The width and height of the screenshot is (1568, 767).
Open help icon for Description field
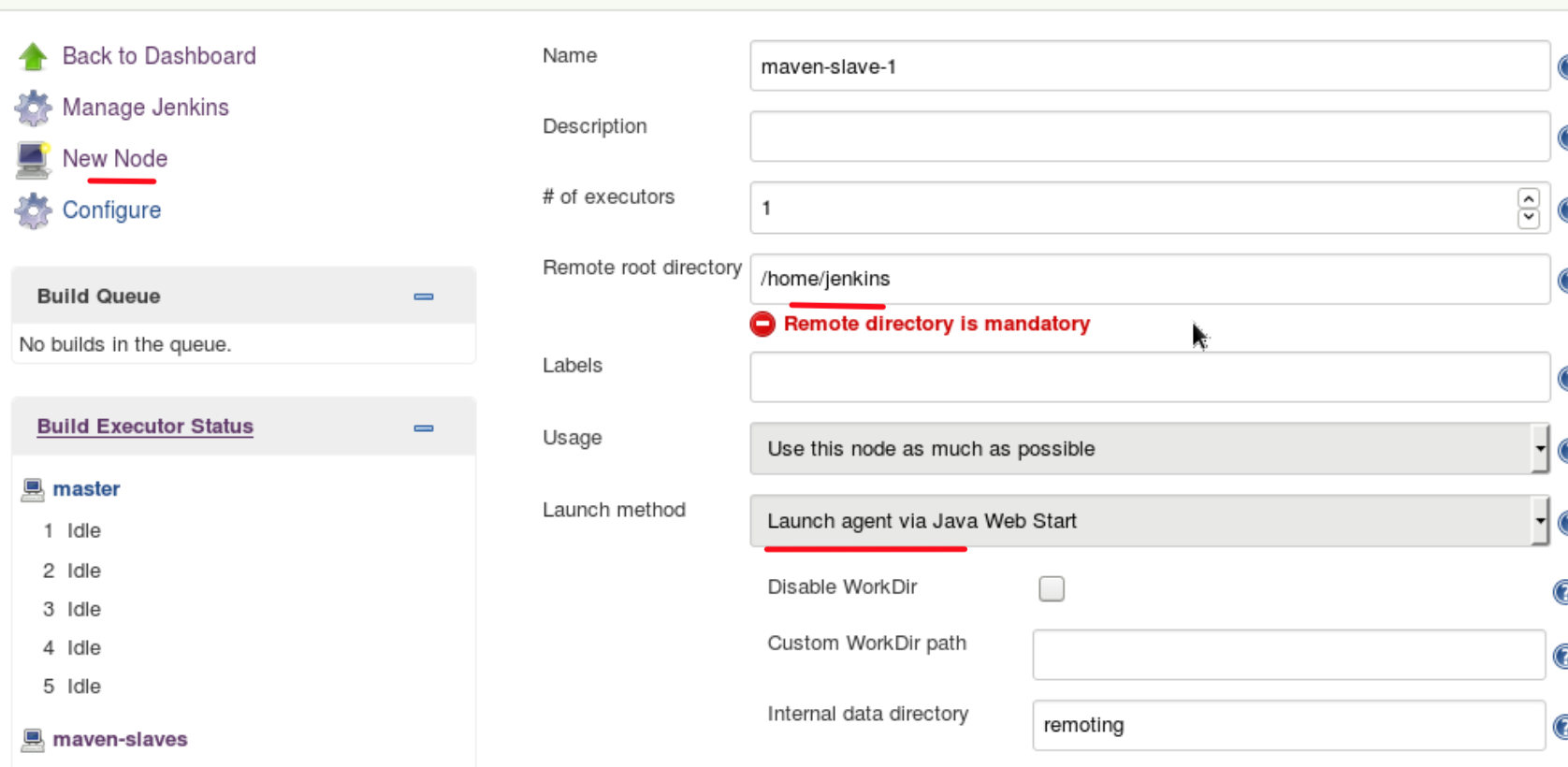tap(1562, 137)
